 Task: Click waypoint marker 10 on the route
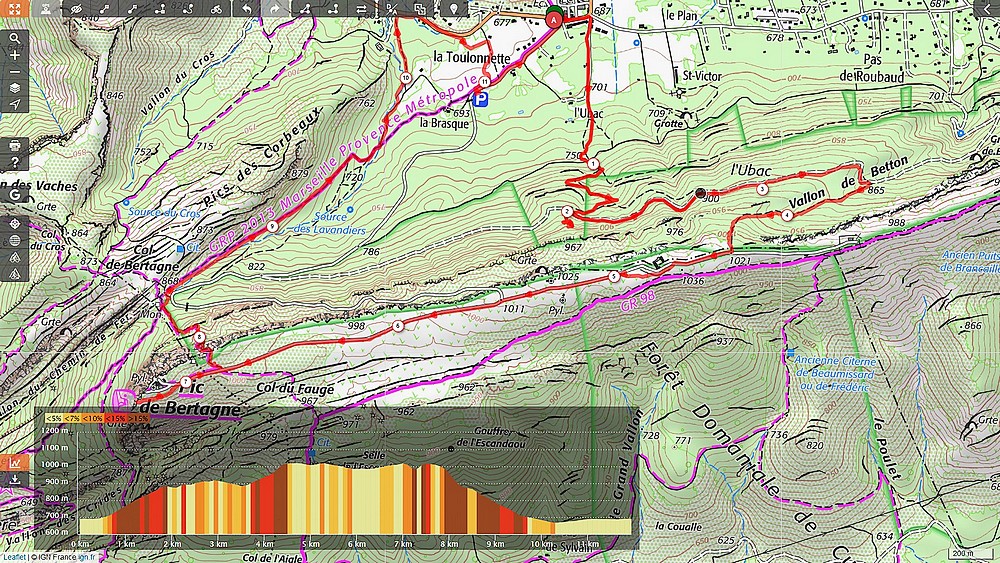click(x=406, y=78)
